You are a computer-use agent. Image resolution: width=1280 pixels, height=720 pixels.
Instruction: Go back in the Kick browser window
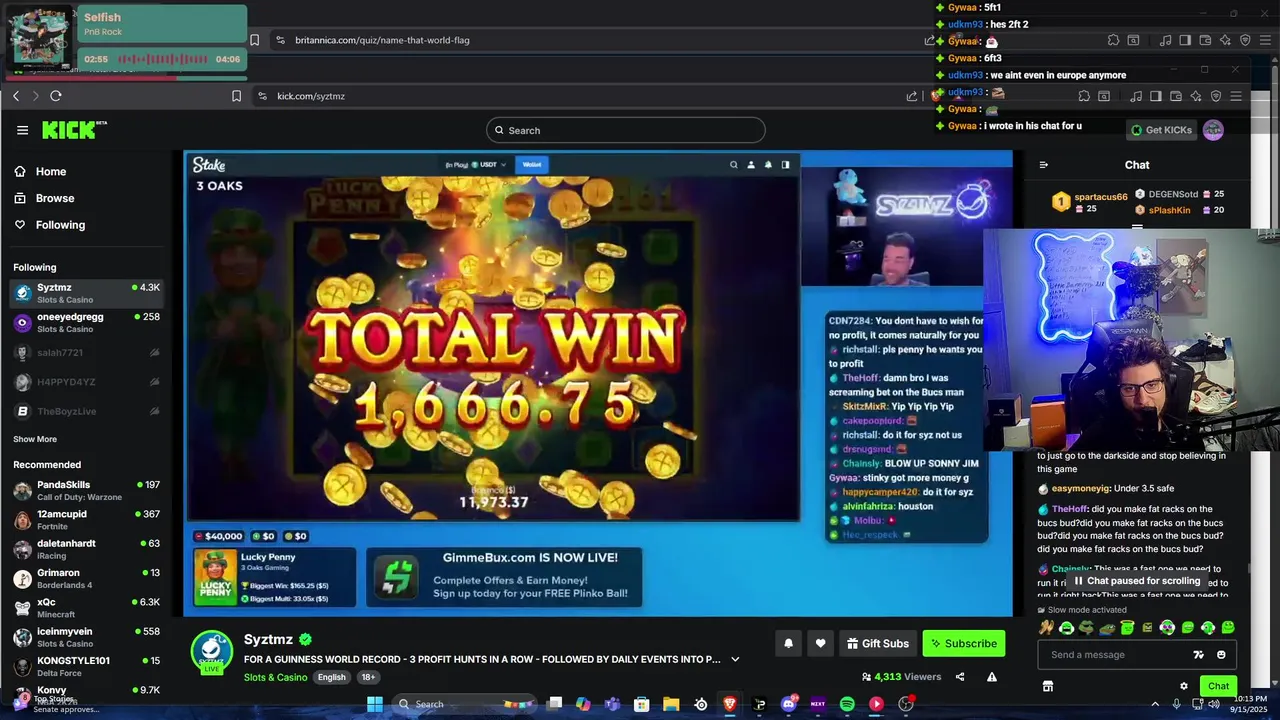point(16,96)
